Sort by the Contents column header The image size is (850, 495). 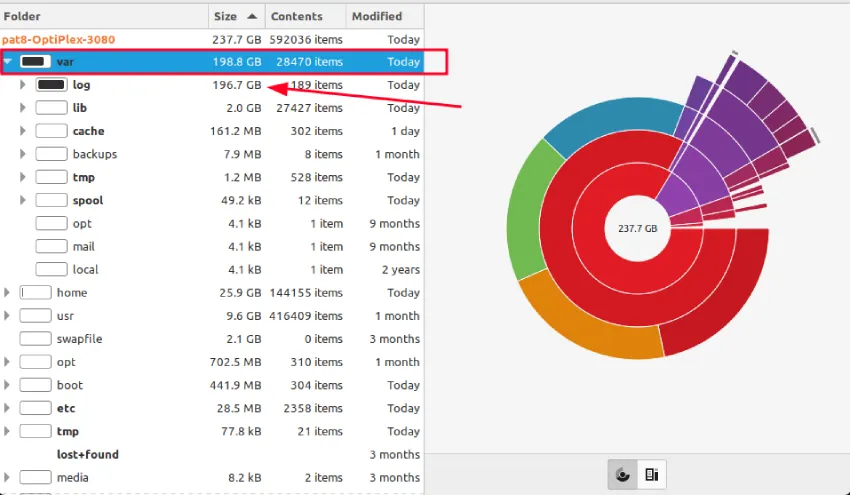(305, 16)
